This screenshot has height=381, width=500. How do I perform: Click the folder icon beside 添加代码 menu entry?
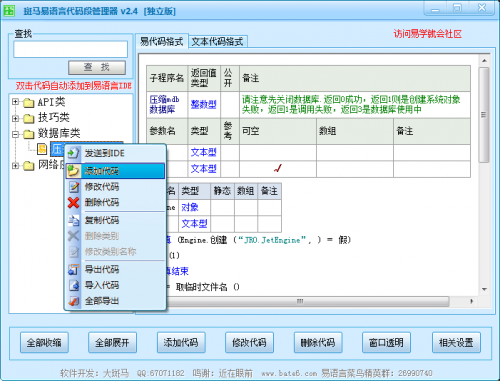pos(73,171)
